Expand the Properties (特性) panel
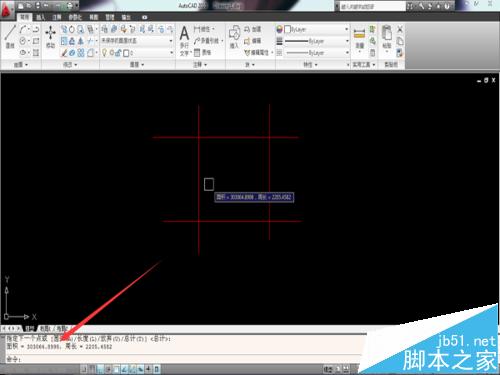 (x=310, y=64)
